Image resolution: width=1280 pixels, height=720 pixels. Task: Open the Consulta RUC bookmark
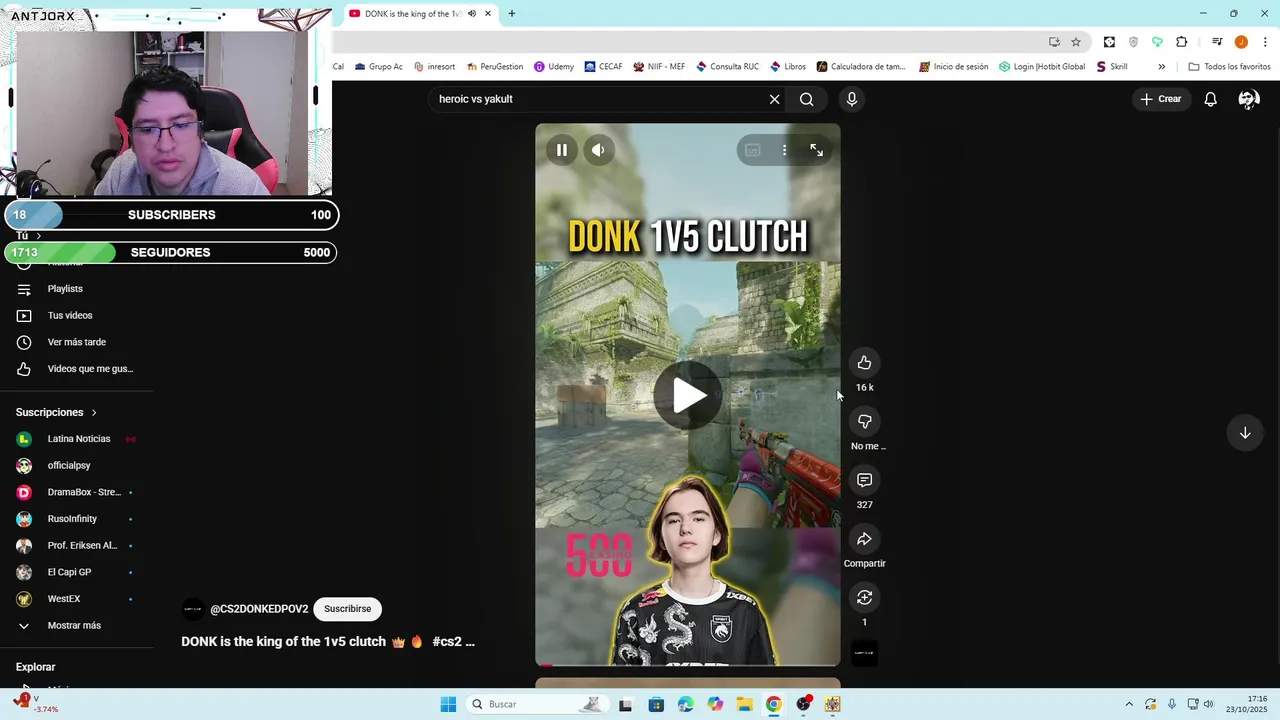[727, 67]
